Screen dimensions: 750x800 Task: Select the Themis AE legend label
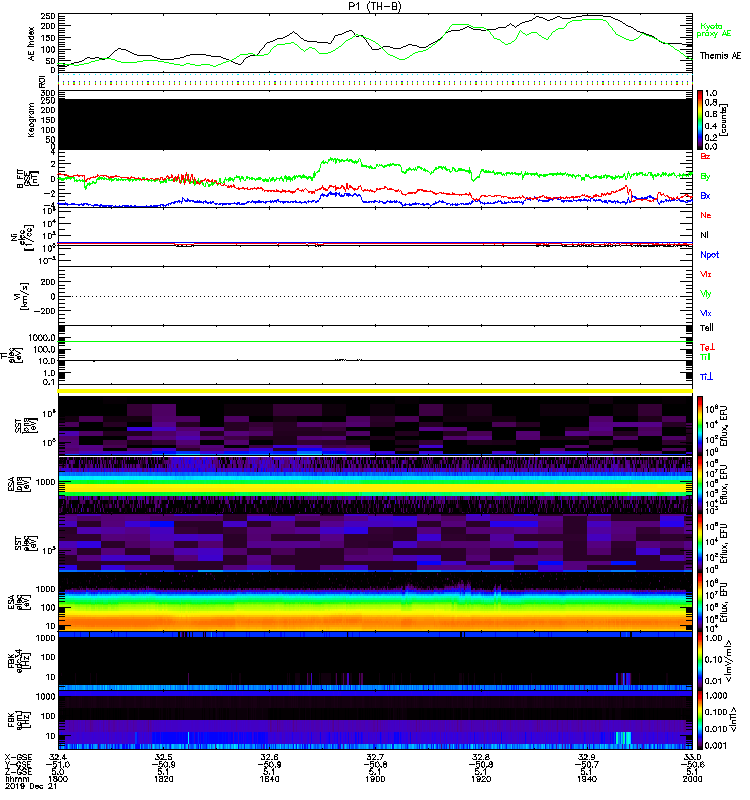click(720, 56)
